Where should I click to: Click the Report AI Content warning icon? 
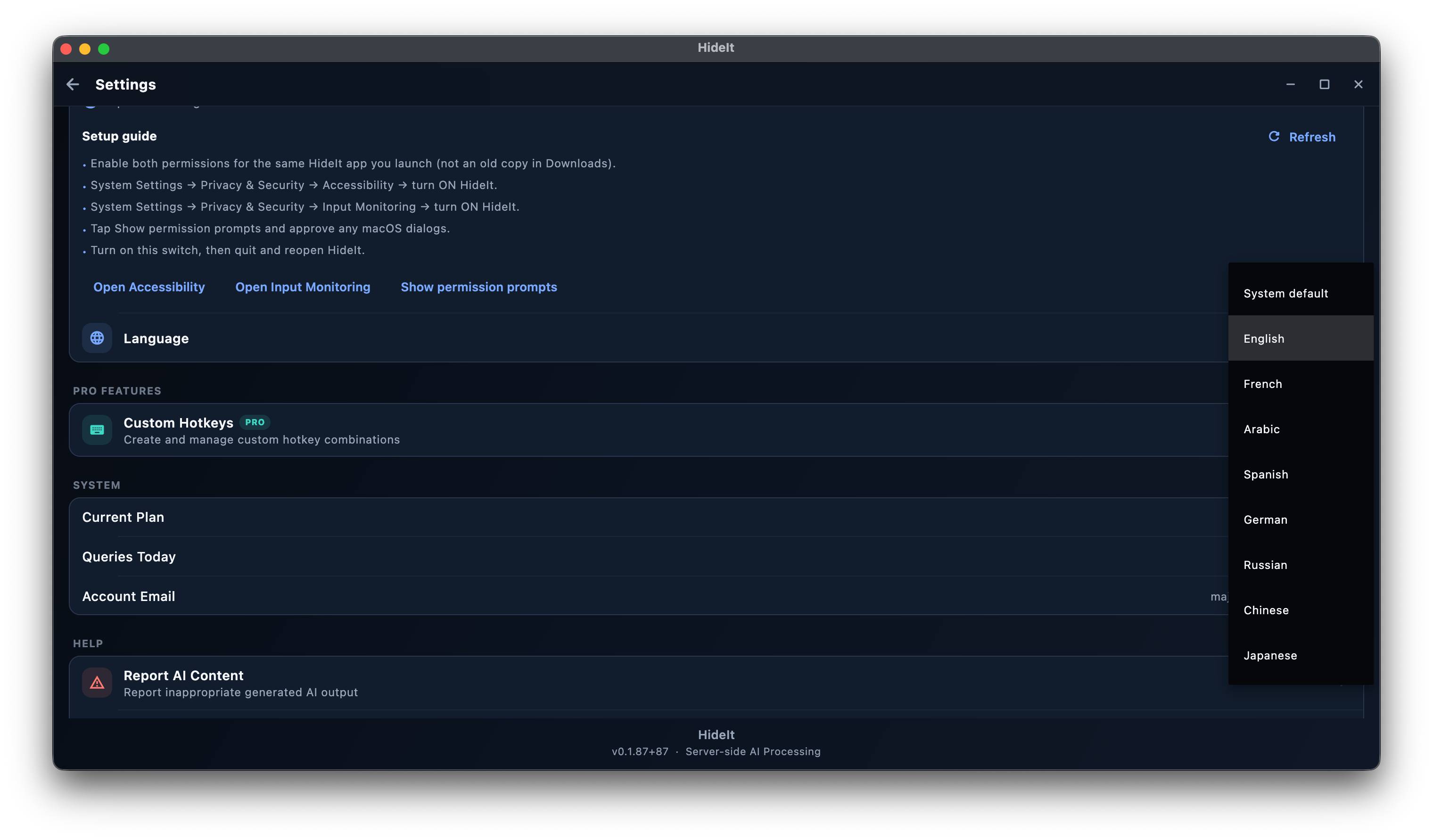(97, 683)
